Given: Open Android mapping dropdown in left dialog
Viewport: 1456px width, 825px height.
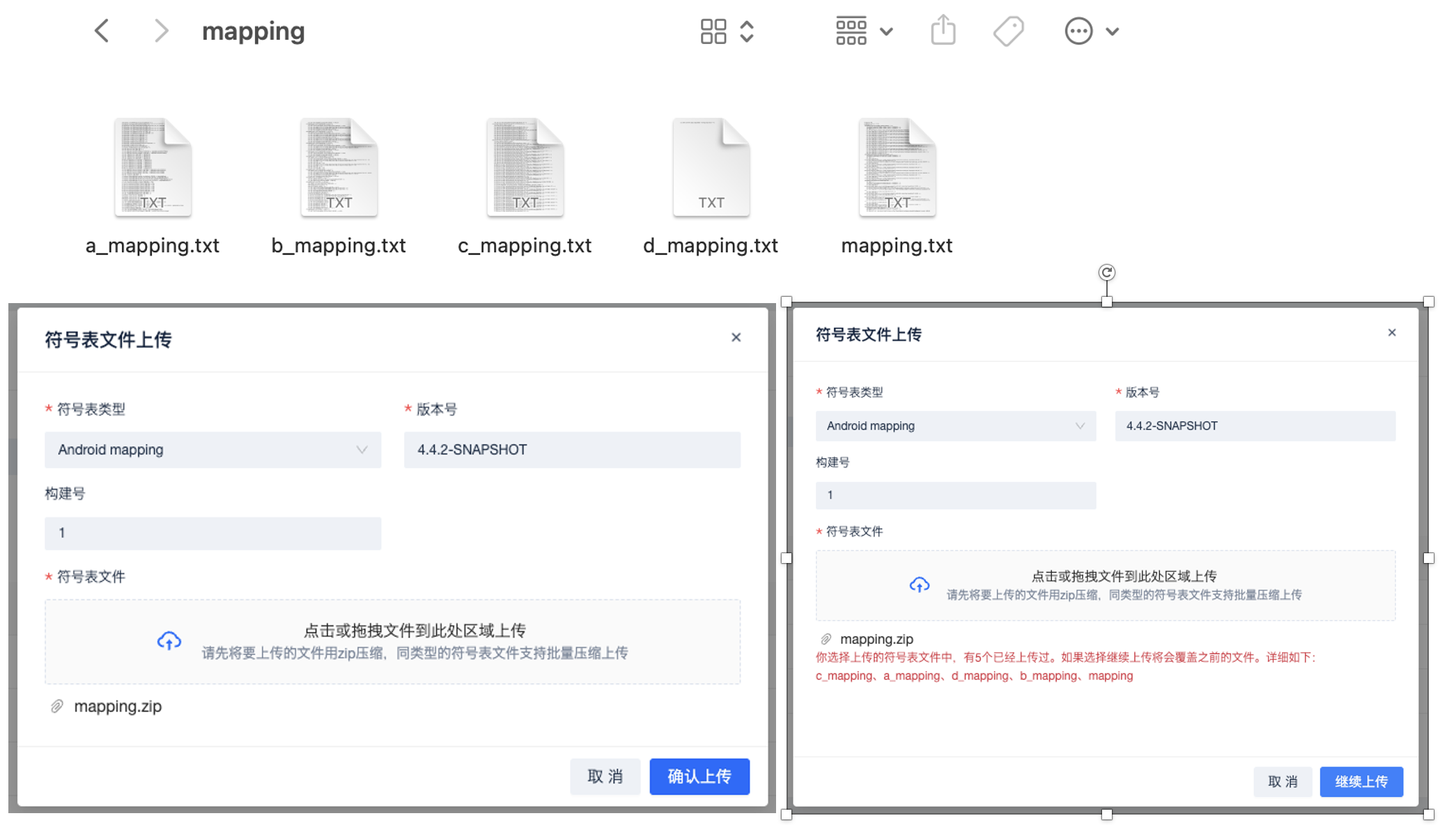Looking at the screenshot, I should (212, 449).
